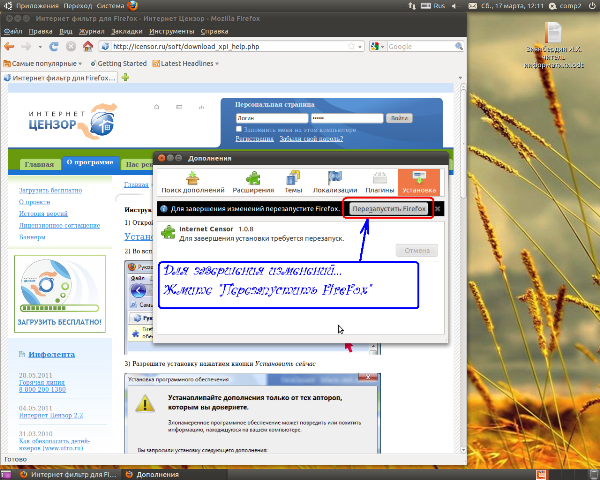Open the address bar URL history dropdown

click(x=360, y=47)
